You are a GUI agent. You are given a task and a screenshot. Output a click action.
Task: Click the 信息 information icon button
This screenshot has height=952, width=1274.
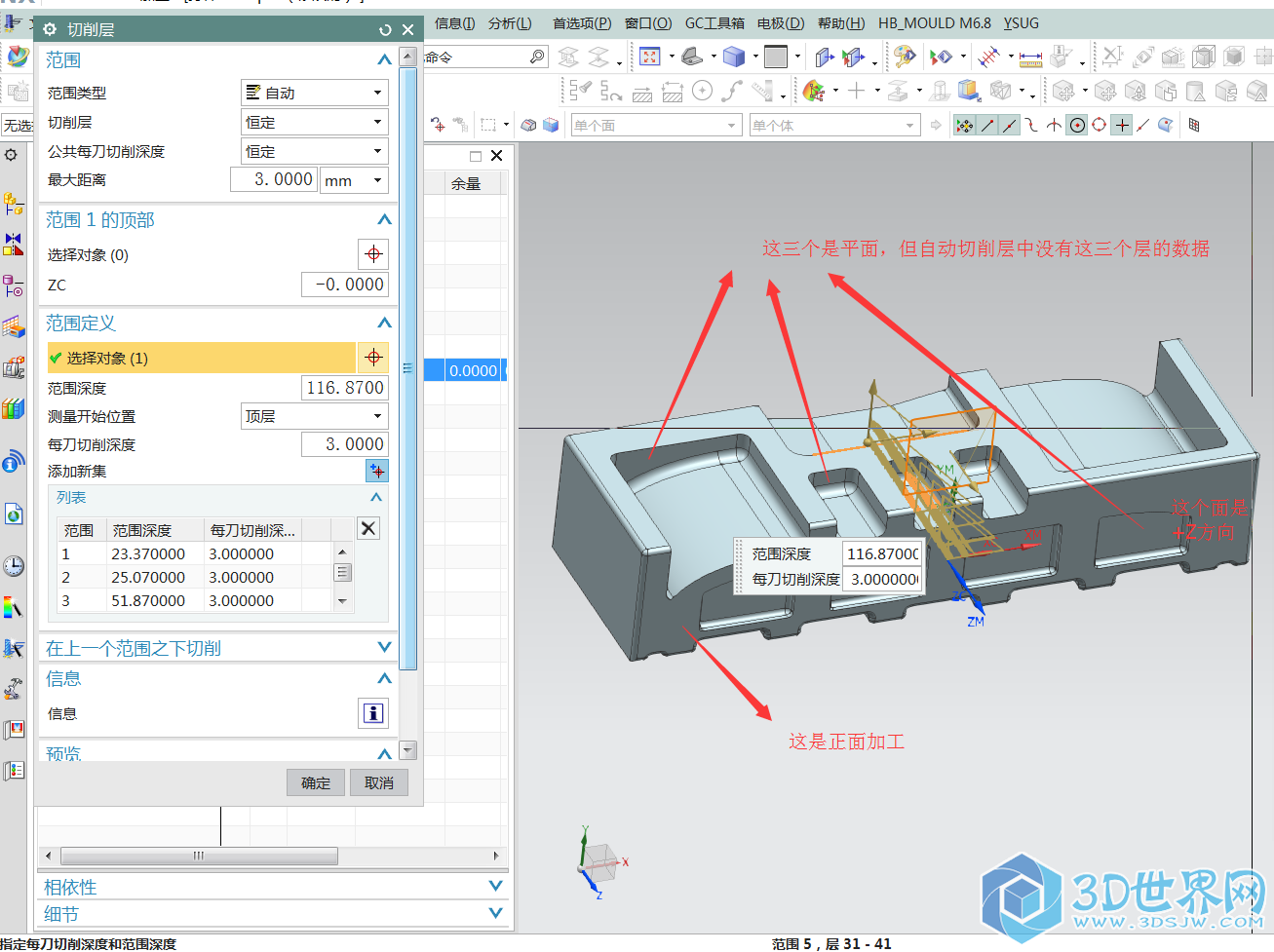(373, 713)
